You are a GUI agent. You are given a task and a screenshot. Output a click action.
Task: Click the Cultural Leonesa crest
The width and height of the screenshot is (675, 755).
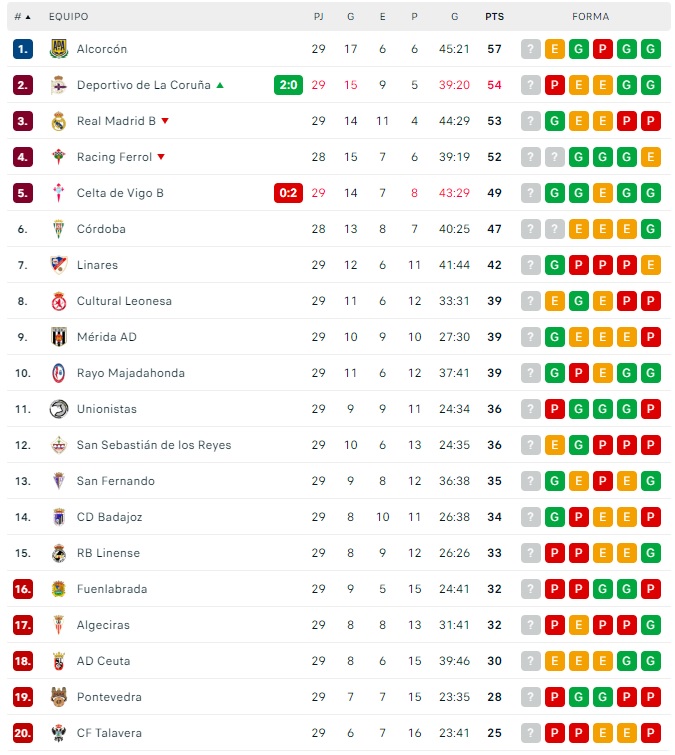pos(59,301)
